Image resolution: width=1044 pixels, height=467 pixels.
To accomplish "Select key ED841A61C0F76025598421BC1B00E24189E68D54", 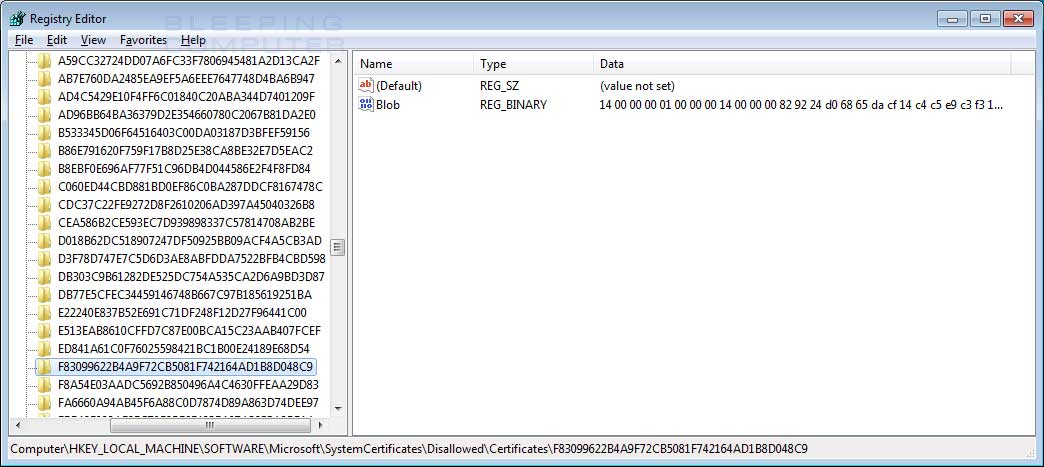I will [x=184, y=348].
